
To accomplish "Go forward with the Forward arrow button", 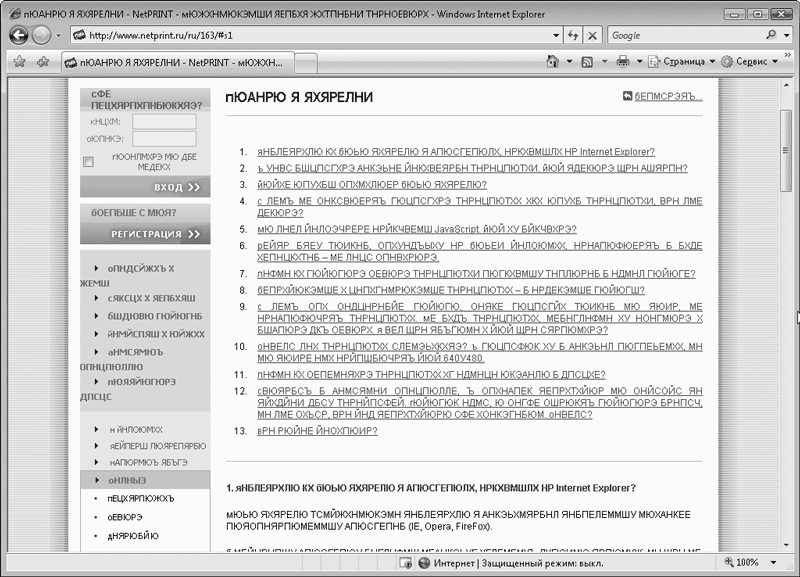I will 41,35.
